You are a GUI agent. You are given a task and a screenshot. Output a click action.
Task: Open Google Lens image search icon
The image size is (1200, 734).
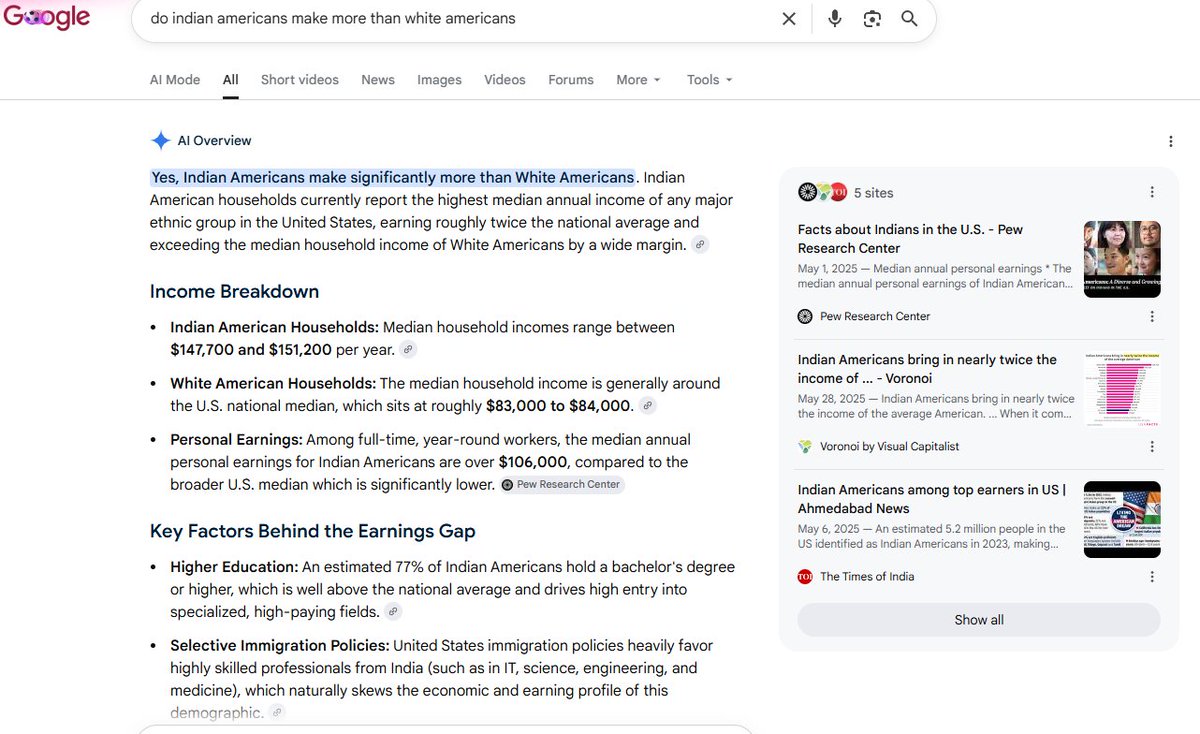pos(872,19)
